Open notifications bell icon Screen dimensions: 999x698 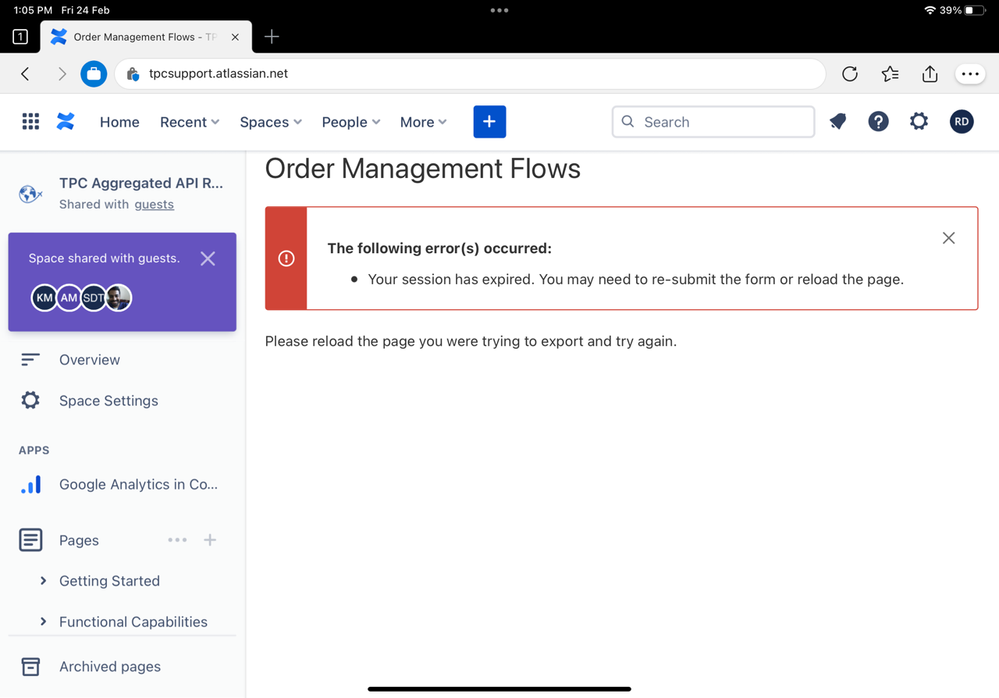coord(838,121)
